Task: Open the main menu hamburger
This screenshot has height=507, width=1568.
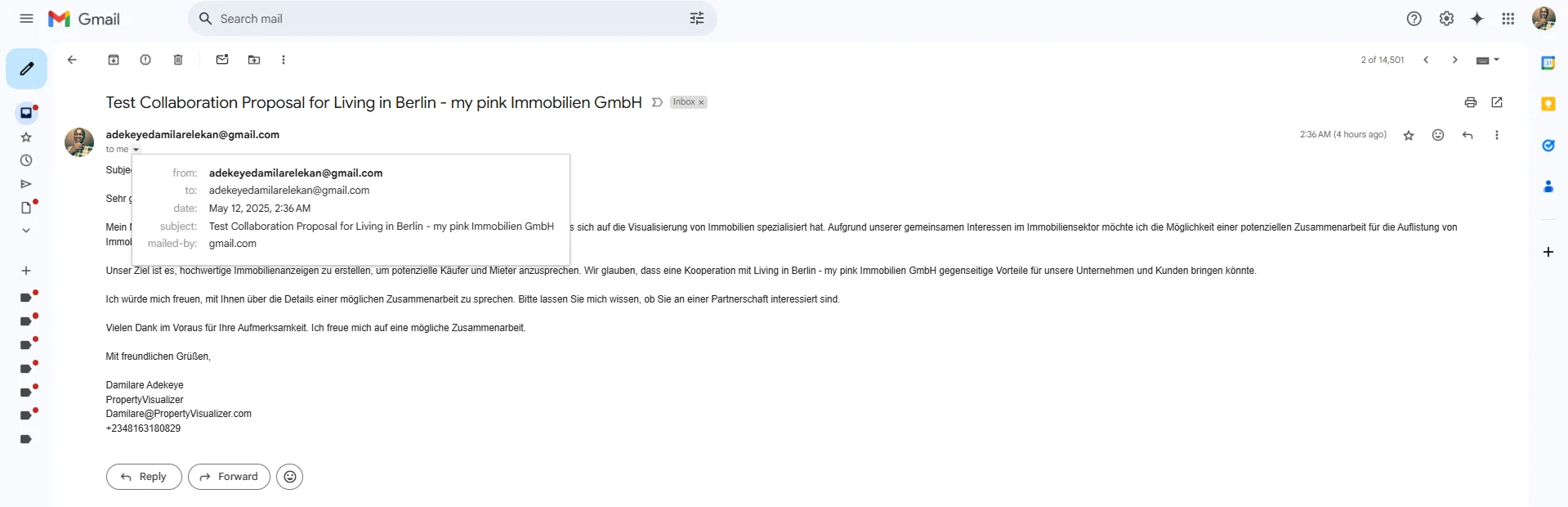Action: tap(26, 19)
